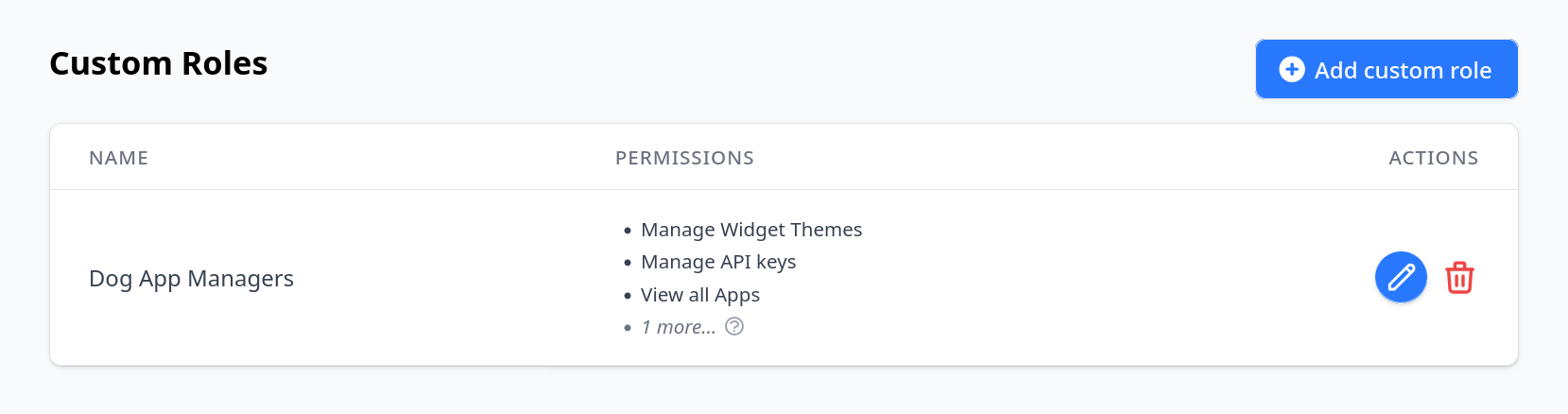Click the Manage Widget Themes permission

coord(751,230)
